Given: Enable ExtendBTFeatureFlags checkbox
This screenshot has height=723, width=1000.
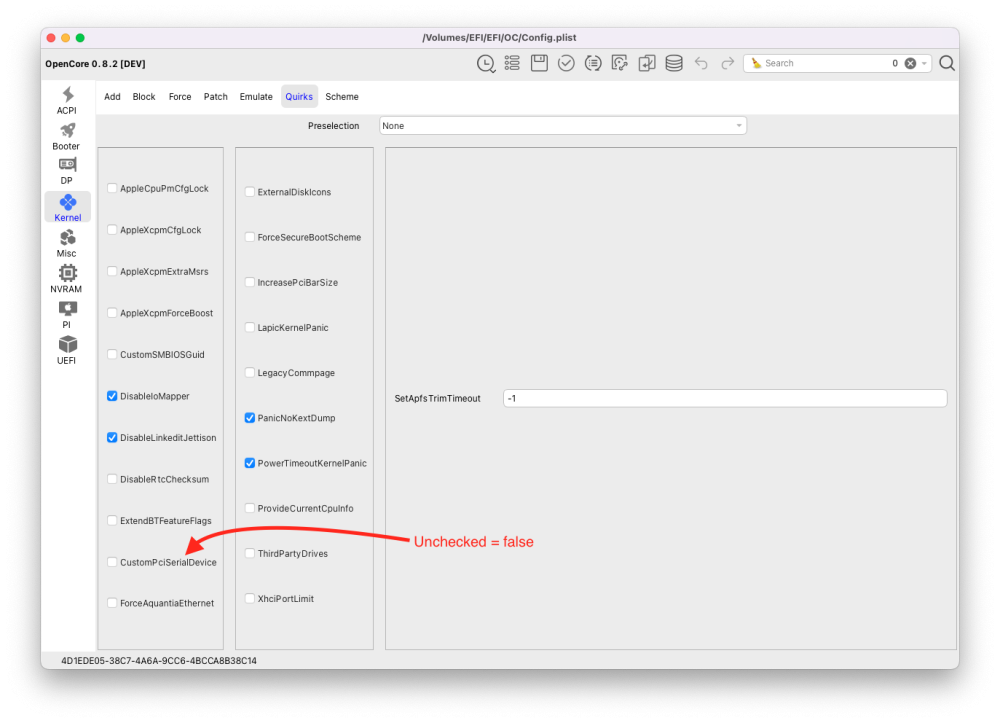Looking at the screenshot, I should tap(112, 520).
